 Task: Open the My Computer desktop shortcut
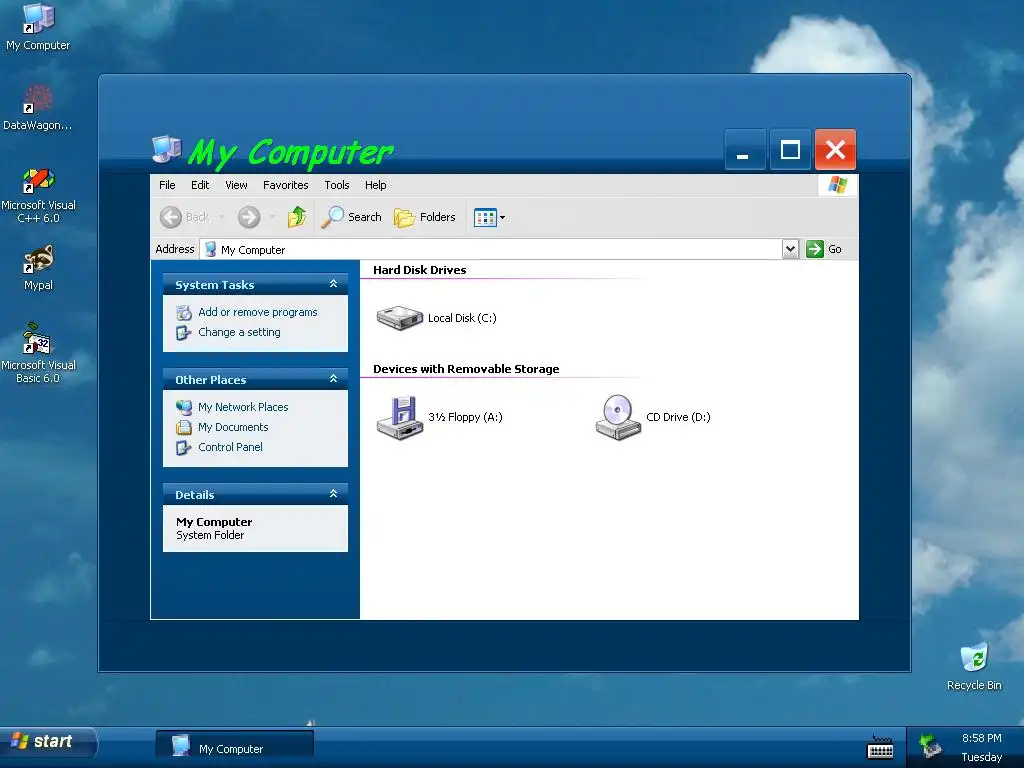tap(38, 27)
